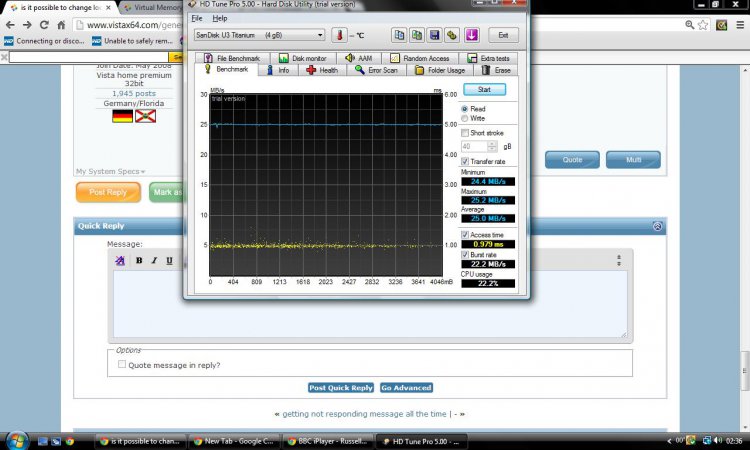This screenshot has height=450, width=750.
Task: Click the '1,945 posts' link
Action: pyautogui.click(x=134, y=93)
